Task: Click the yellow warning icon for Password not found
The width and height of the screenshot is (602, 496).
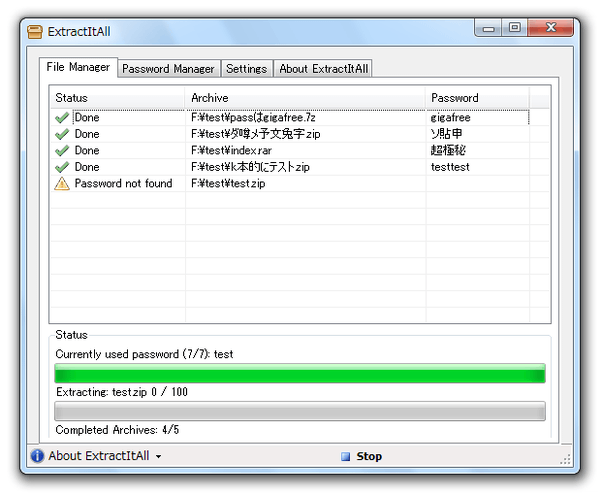Action: (62, 184)
